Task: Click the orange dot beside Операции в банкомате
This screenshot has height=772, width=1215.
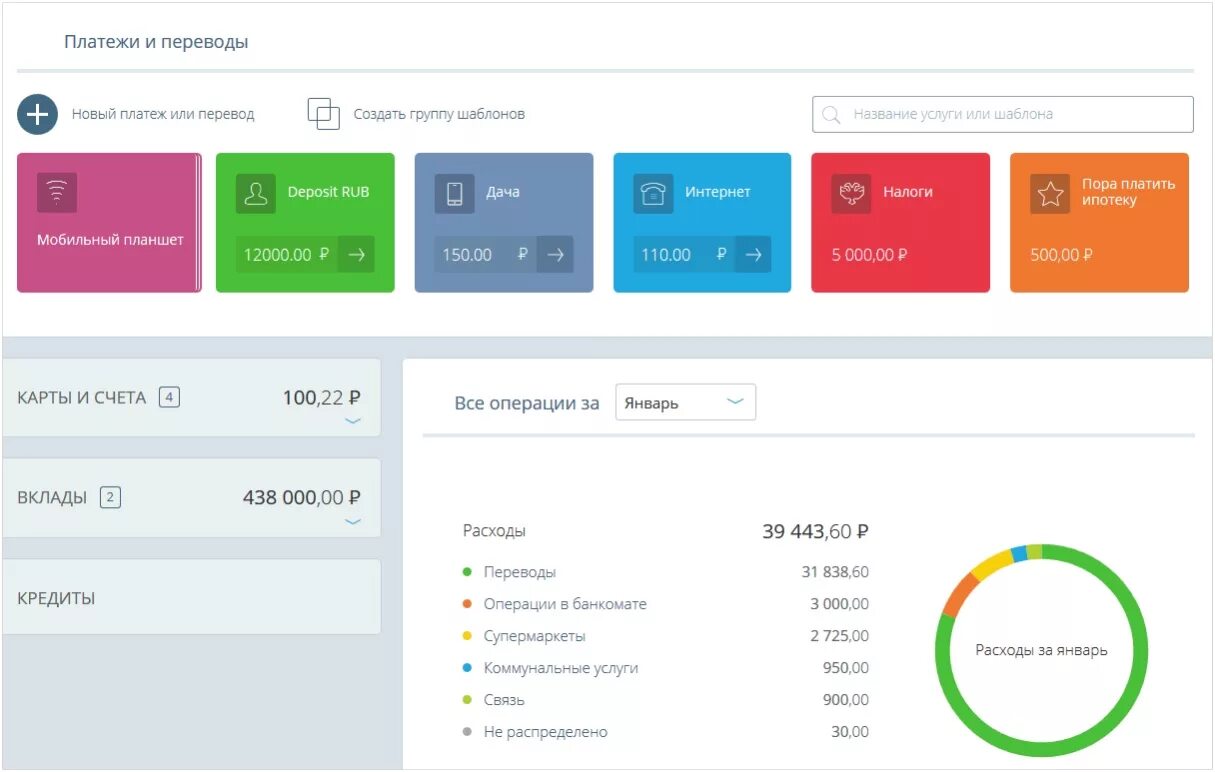Action: point(467,604)
